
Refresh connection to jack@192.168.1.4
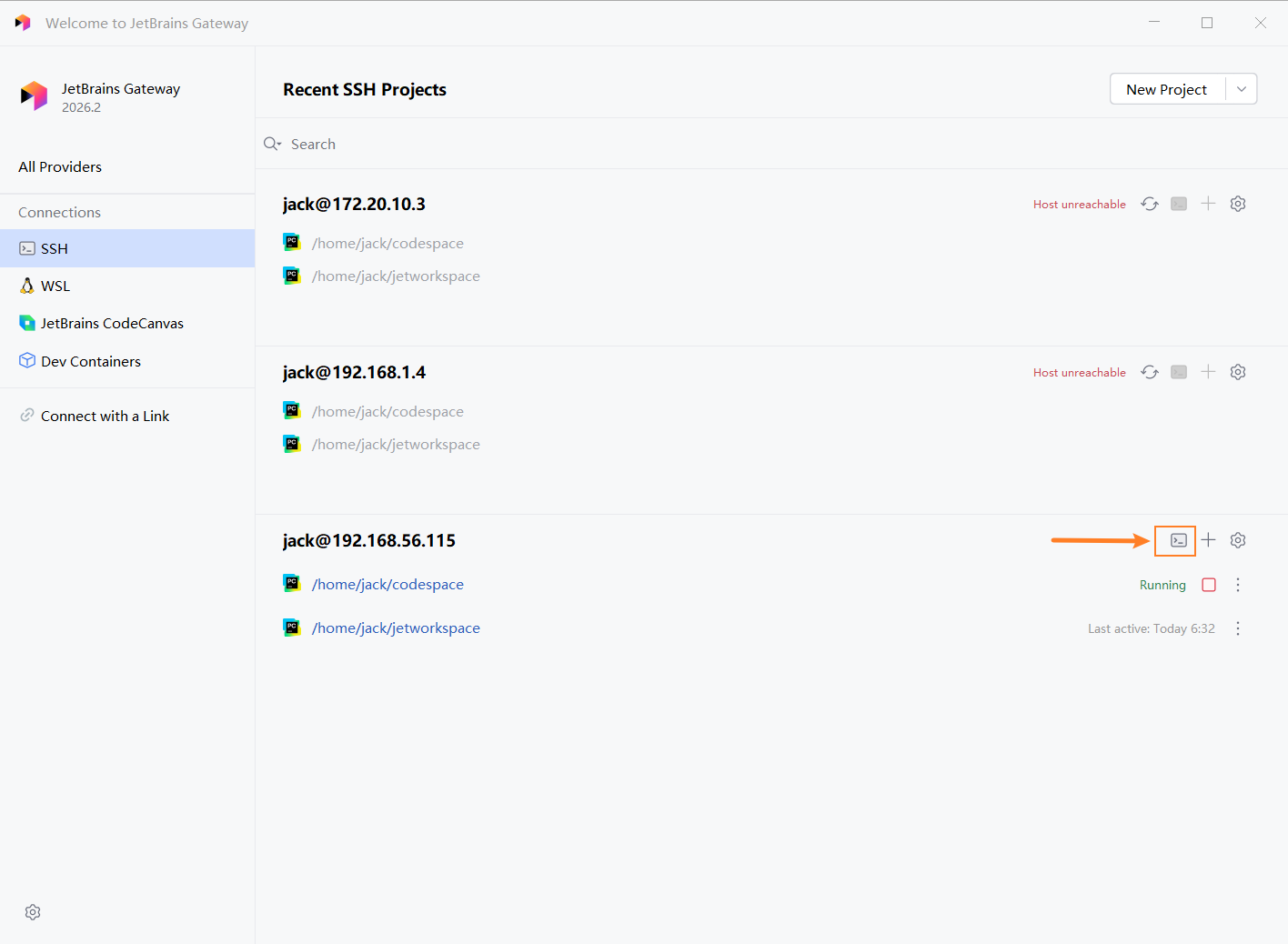click(x=1150, y=372)
